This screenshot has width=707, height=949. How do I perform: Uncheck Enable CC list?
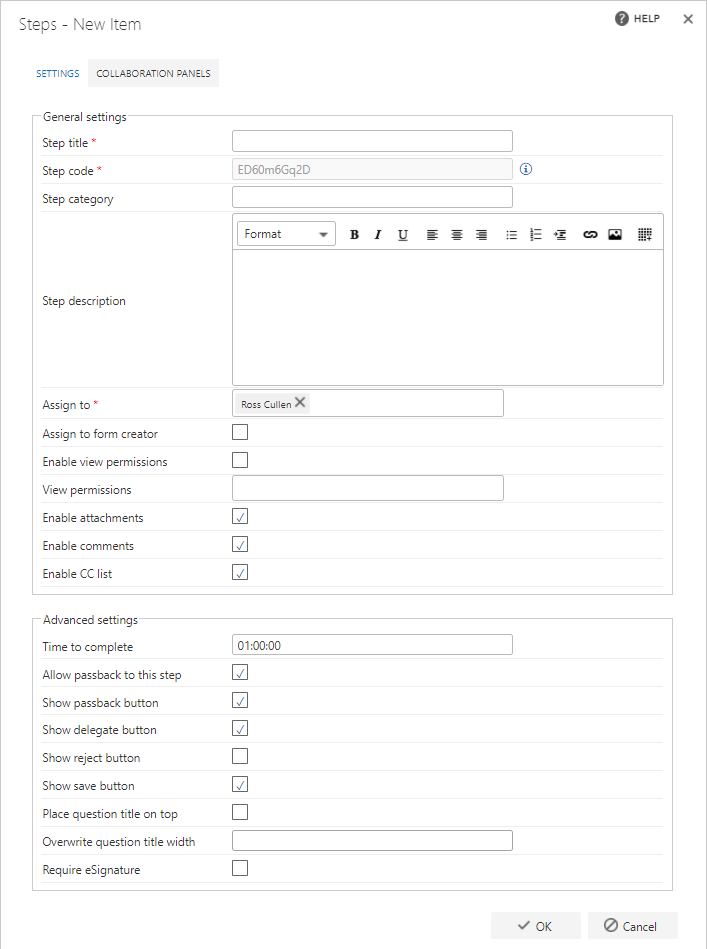(240, 572)
